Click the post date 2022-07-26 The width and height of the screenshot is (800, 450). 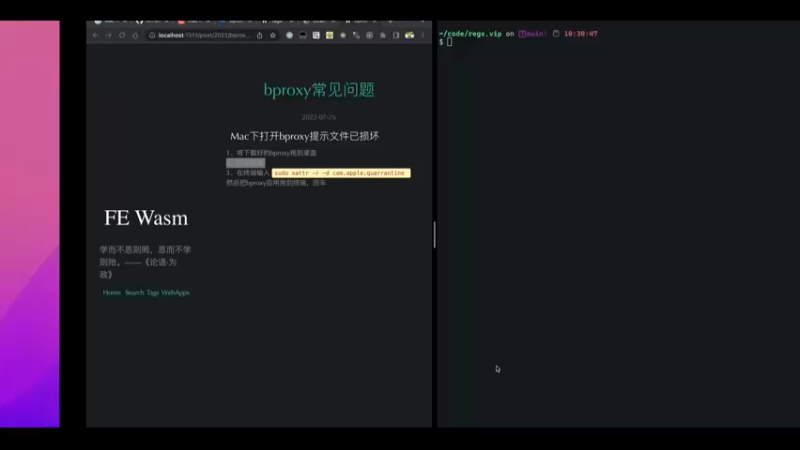point(319,117)
